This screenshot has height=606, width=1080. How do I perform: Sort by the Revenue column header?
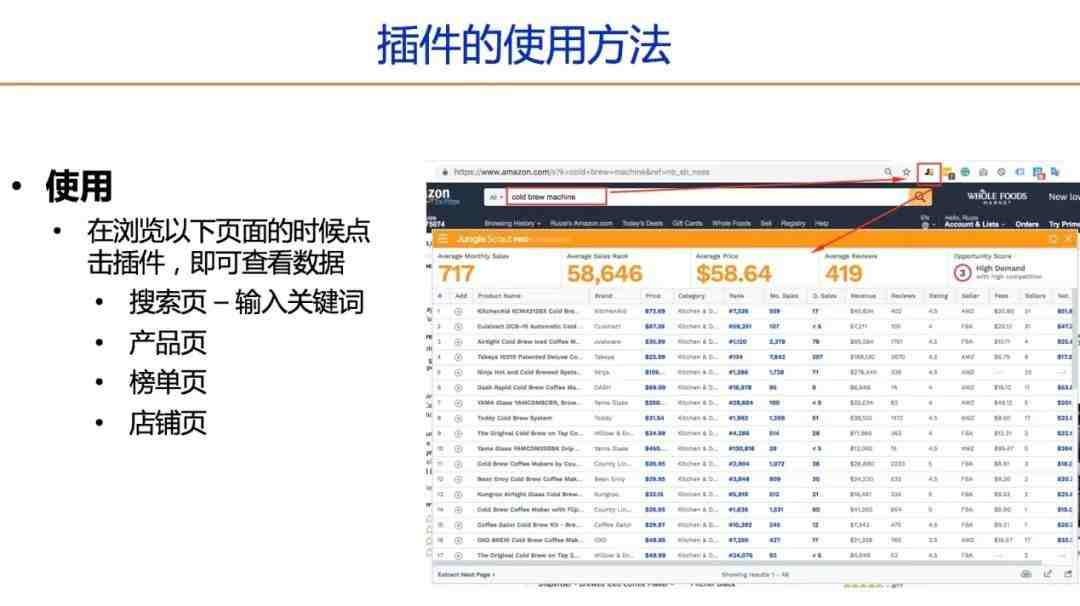[863, 295]
